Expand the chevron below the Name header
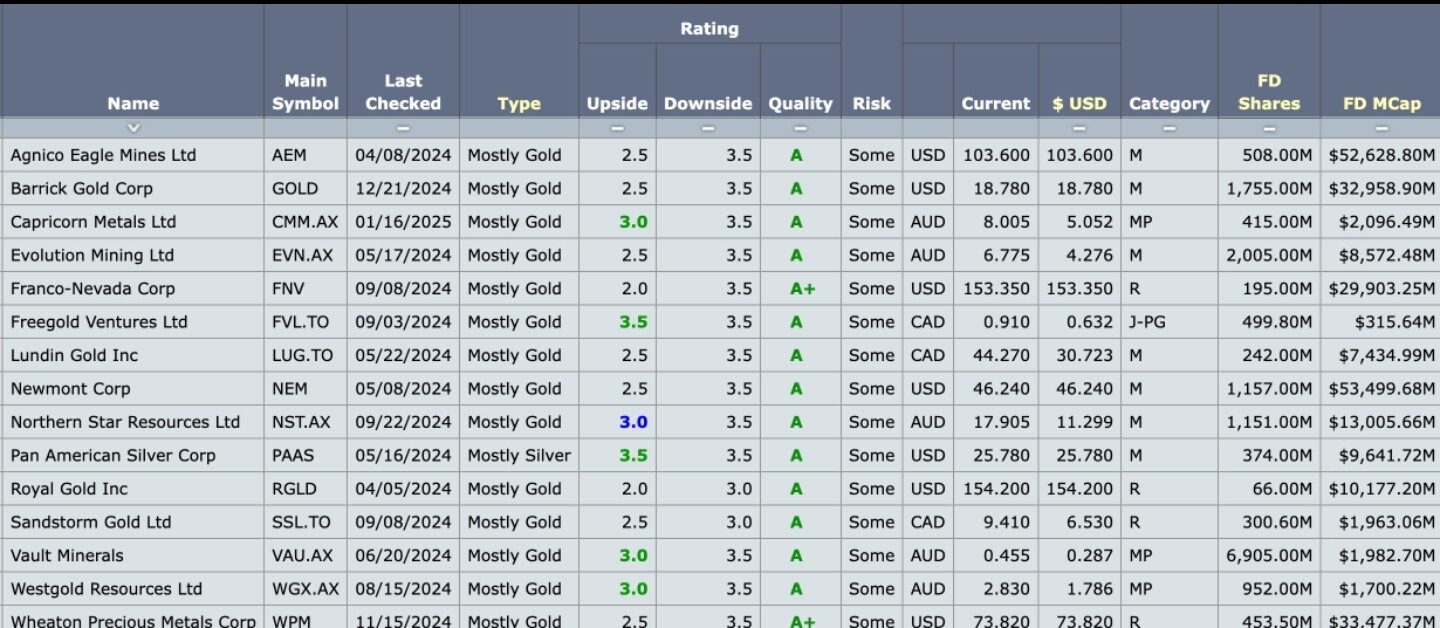The height and width of the screenshot is (628, 1440). click(x=133, y=128)
